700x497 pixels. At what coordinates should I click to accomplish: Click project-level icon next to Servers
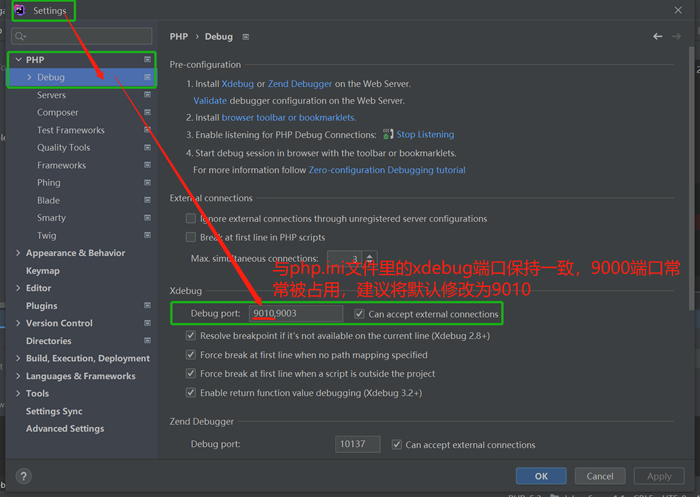click(147, 95)
